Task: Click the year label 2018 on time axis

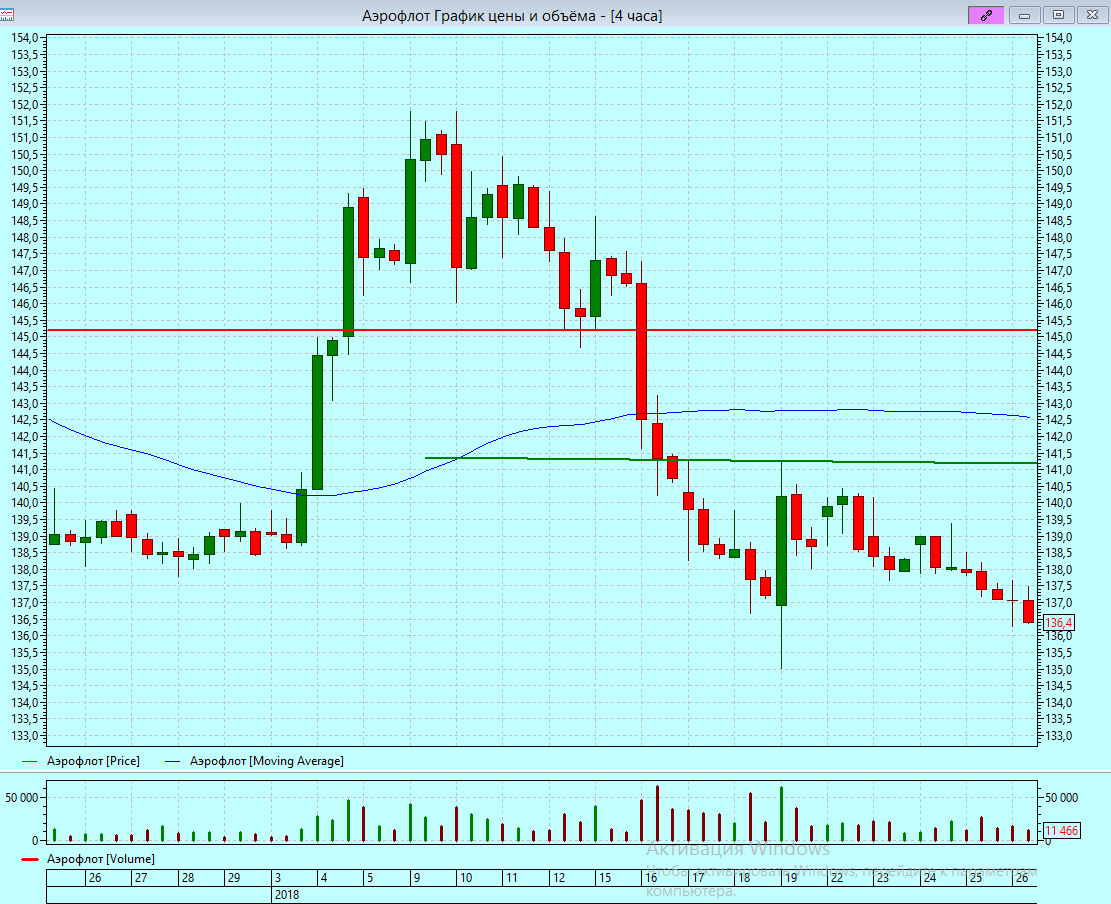Action: tap(287, 895)
